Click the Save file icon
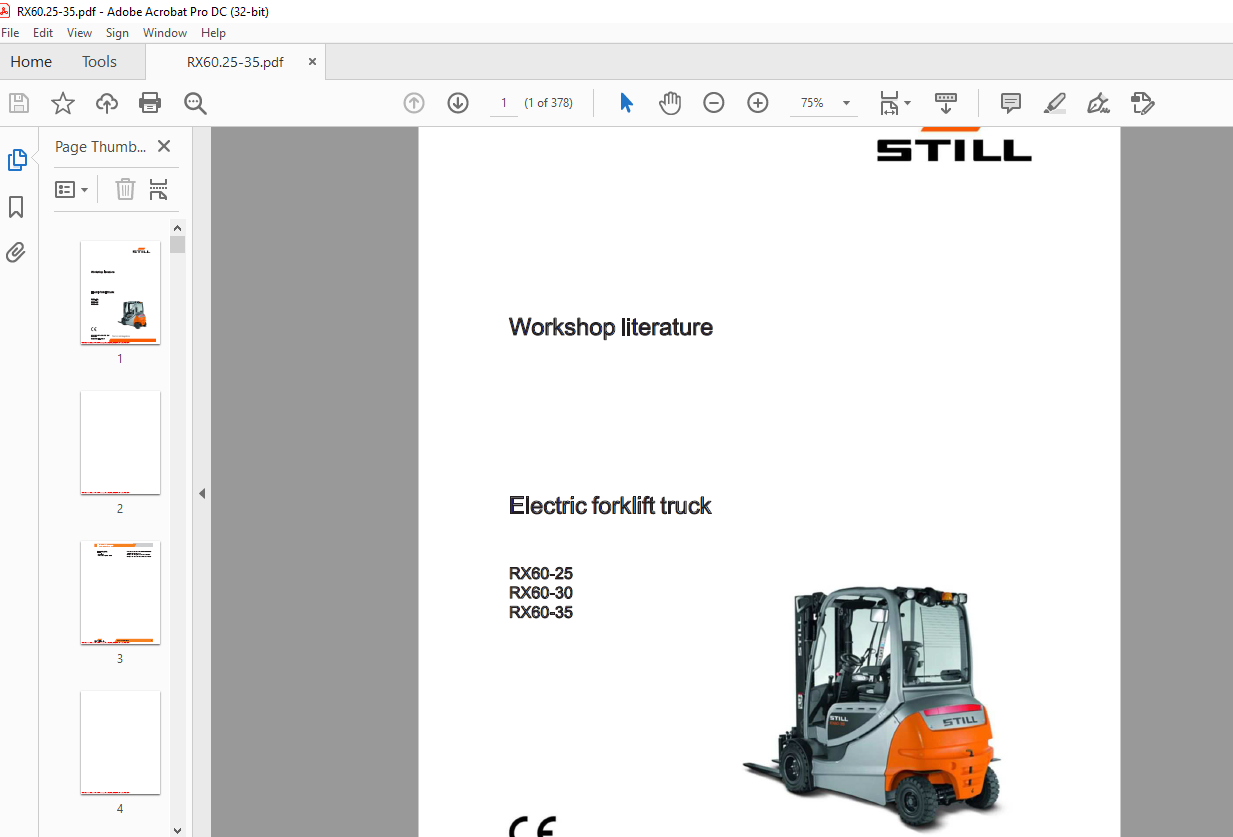The height and width of the screenshot is (837, 1233). tap(19, 103)
